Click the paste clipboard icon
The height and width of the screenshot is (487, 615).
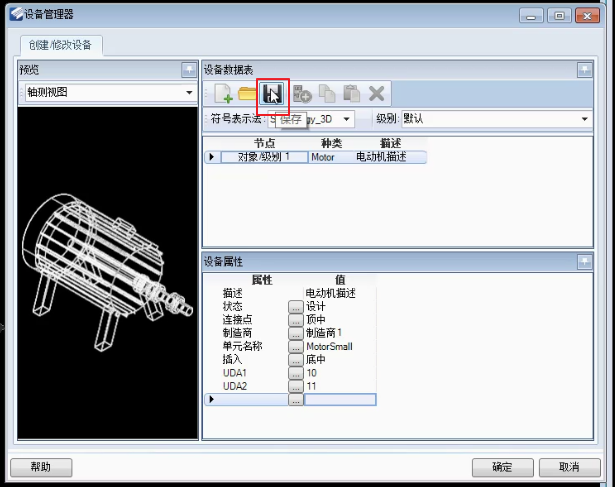point(351,94)
